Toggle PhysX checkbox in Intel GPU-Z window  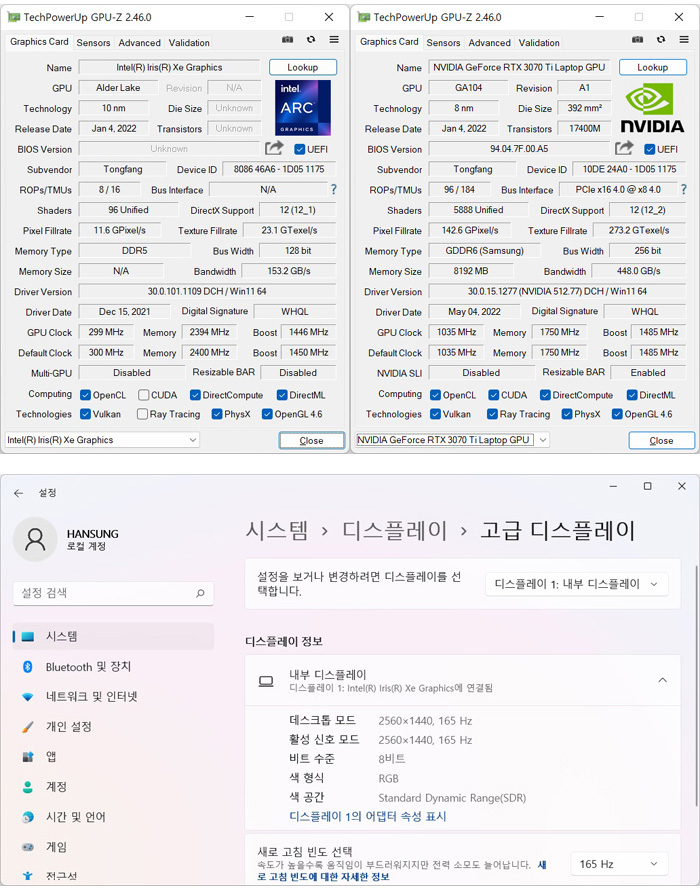tap(216, 414)
